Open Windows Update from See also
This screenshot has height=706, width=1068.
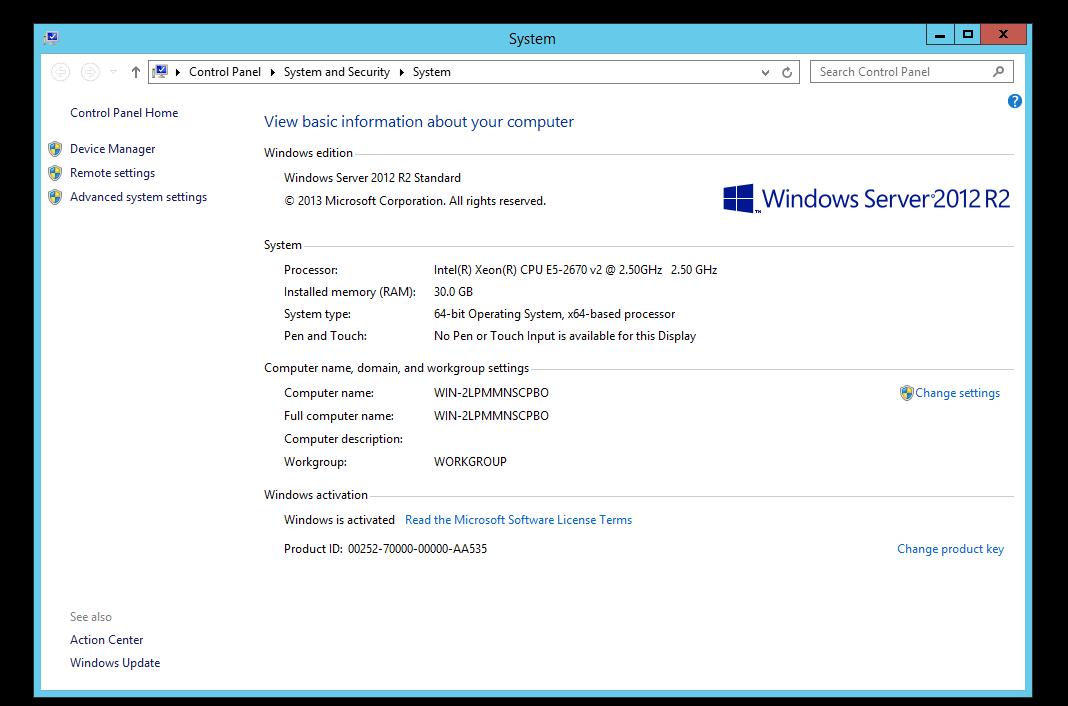click(115, 663)
